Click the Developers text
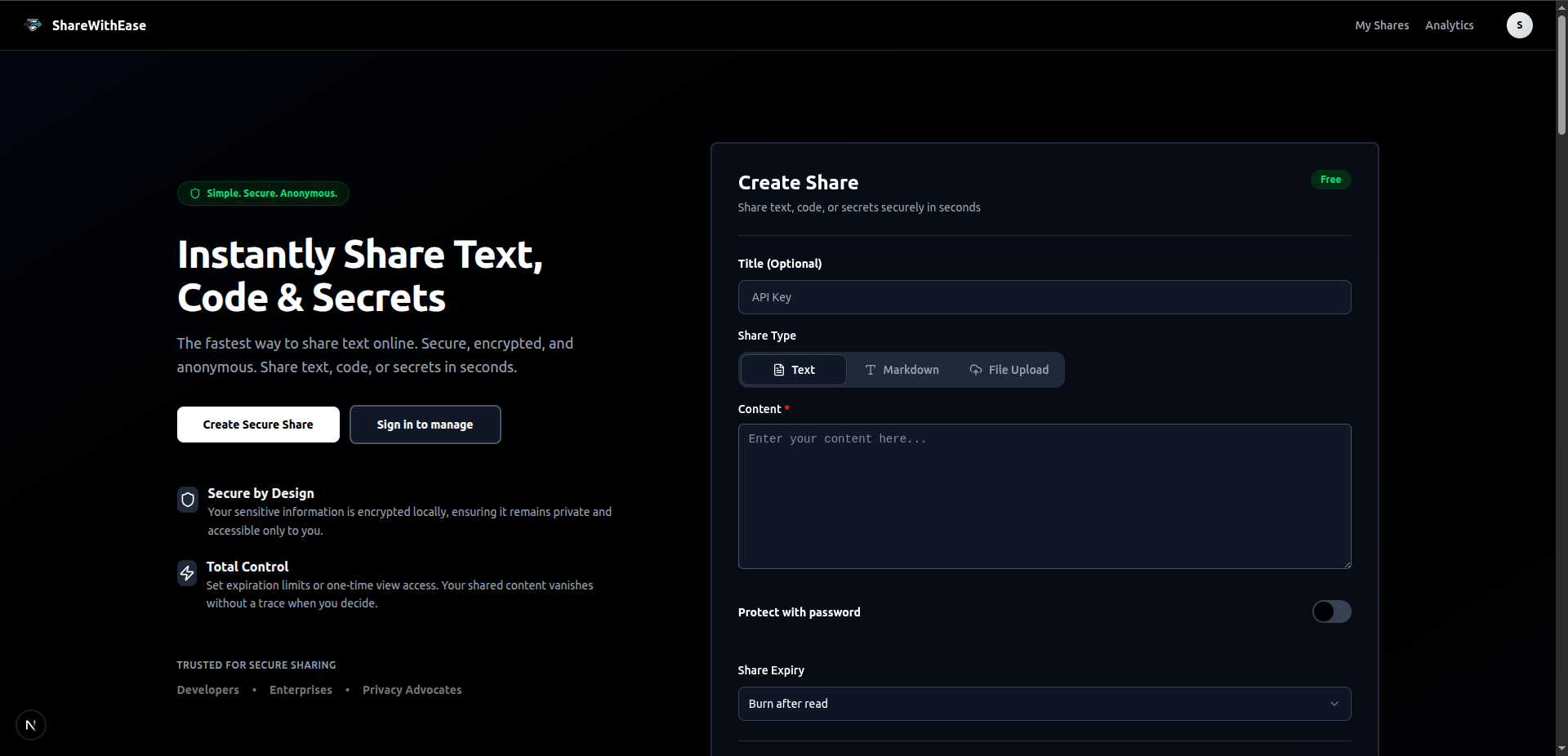This screenshot has height=756, width=1568. tap(208, 690)
